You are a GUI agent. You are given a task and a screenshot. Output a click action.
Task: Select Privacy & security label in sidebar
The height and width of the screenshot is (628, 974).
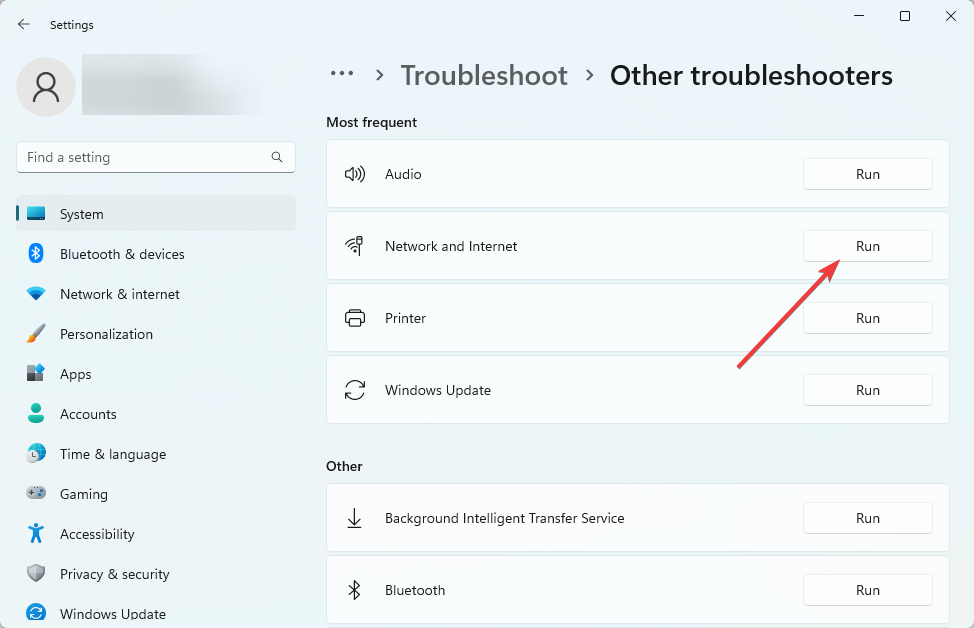click(x=114, y=574)
